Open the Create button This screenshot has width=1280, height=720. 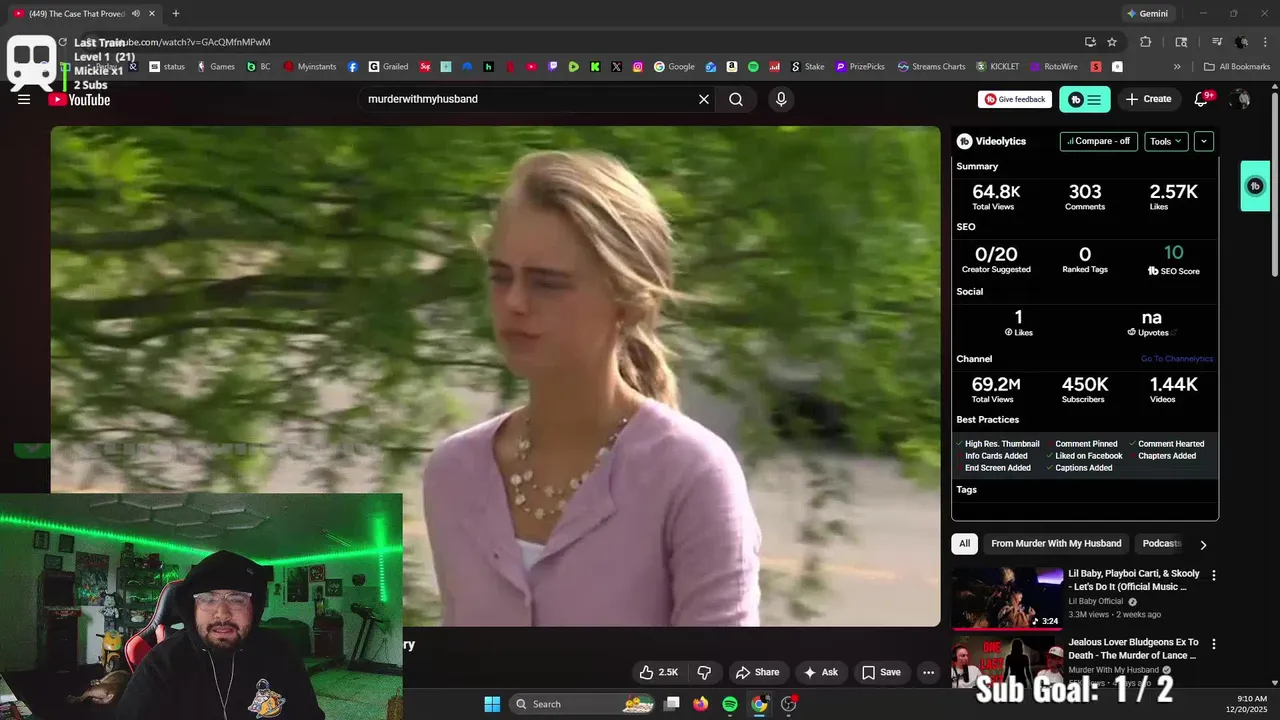click(x=1148, y=99)
